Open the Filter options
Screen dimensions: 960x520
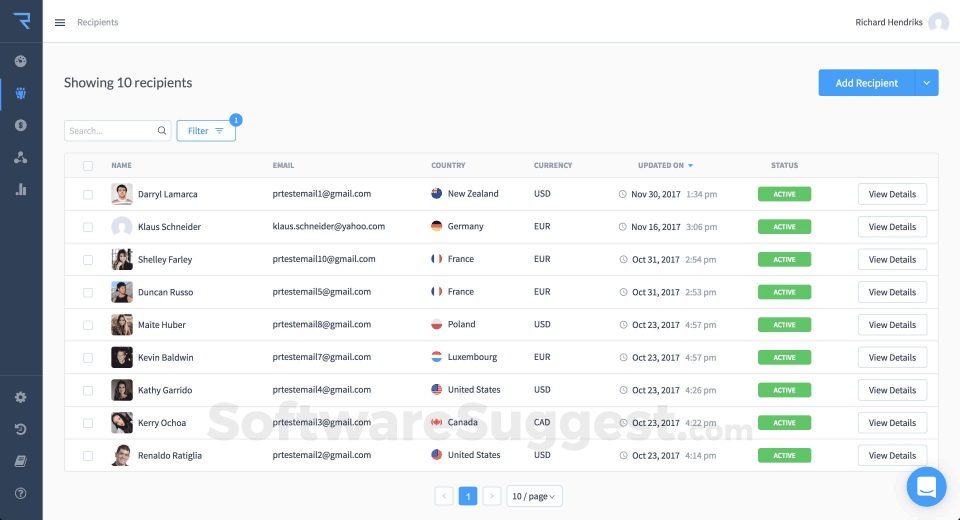(206, 130)
